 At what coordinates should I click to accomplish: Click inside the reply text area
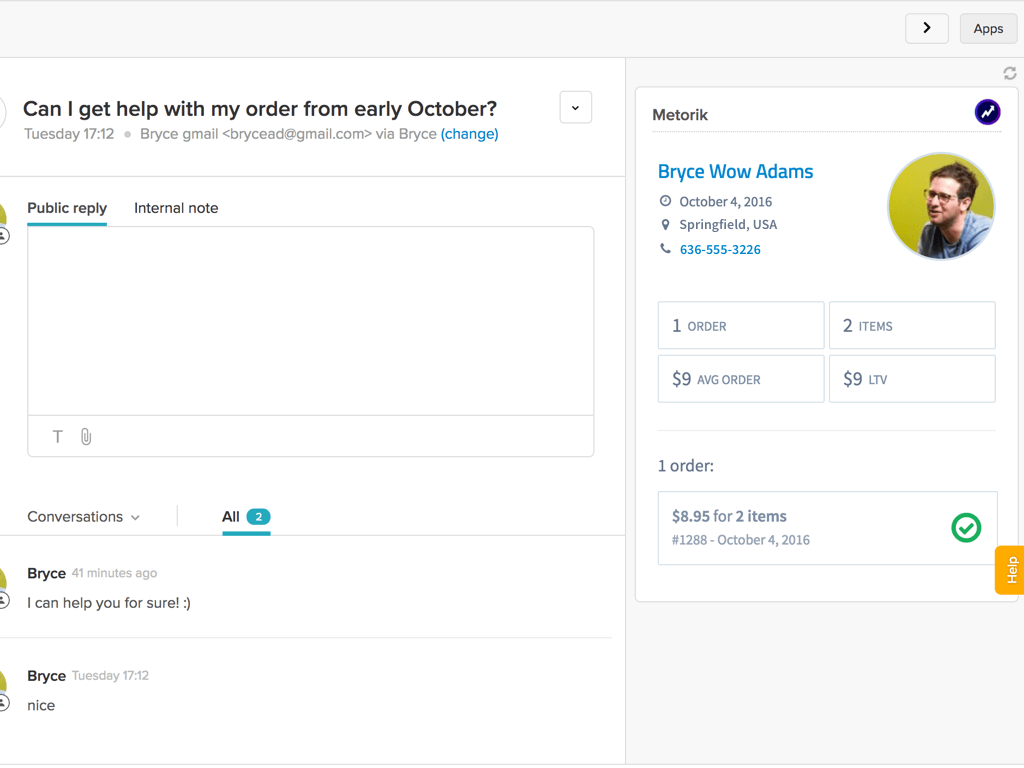310,320
